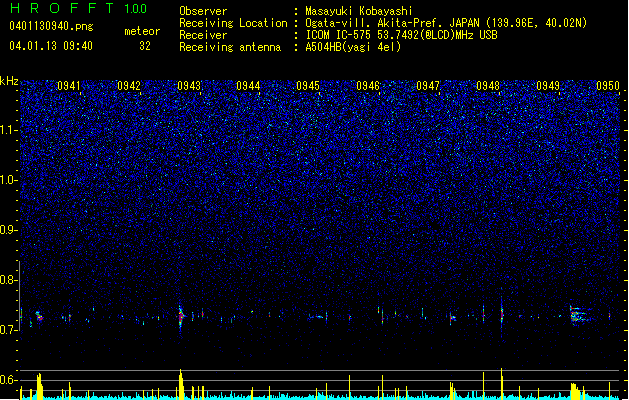This screenshot has width=629, height=400.
Task: Click the A504HB(yagi 4el) antenna text
Action: [x=353, y=47]
